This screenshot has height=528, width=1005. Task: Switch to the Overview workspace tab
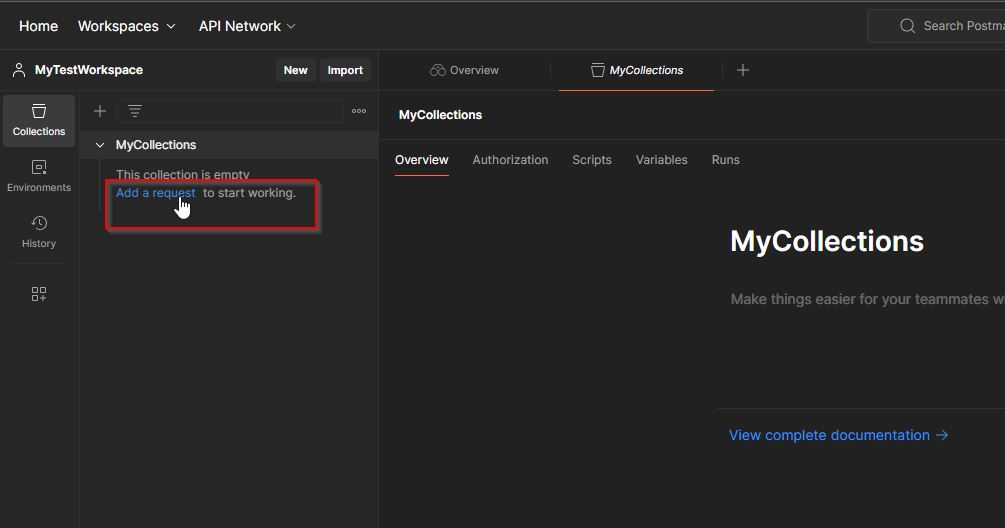point(464,70)
